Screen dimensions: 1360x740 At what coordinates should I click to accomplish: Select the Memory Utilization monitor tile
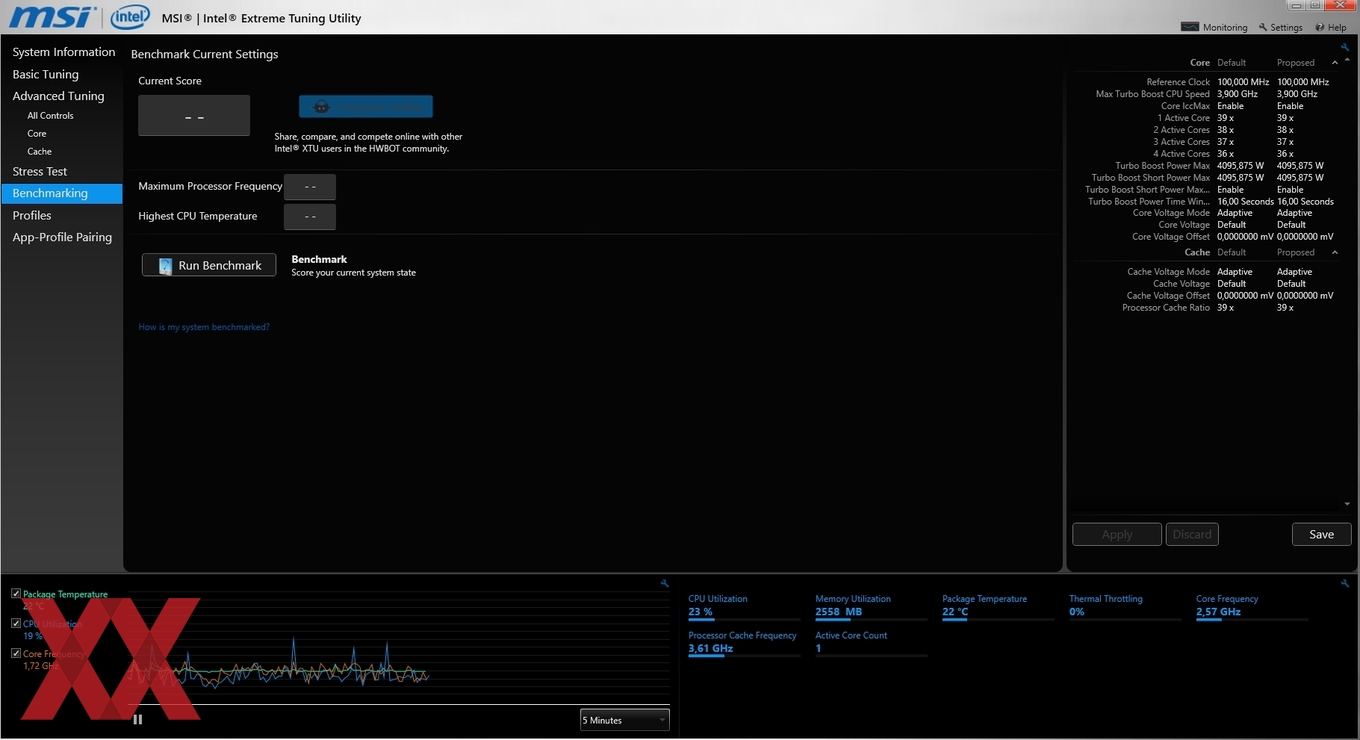tap(872, 607)
